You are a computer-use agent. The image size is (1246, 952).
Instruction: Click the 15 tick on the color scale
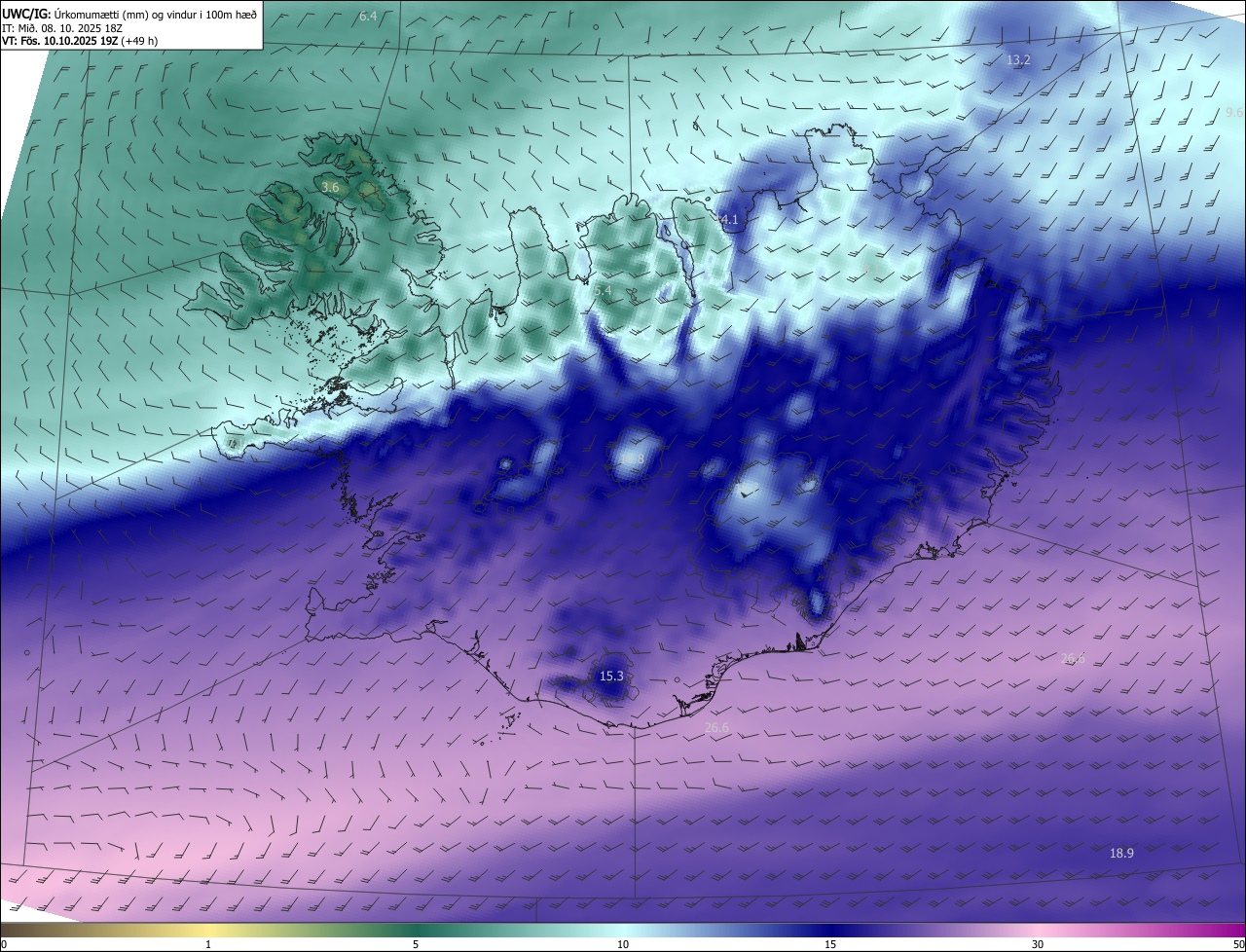coord(830,944)
